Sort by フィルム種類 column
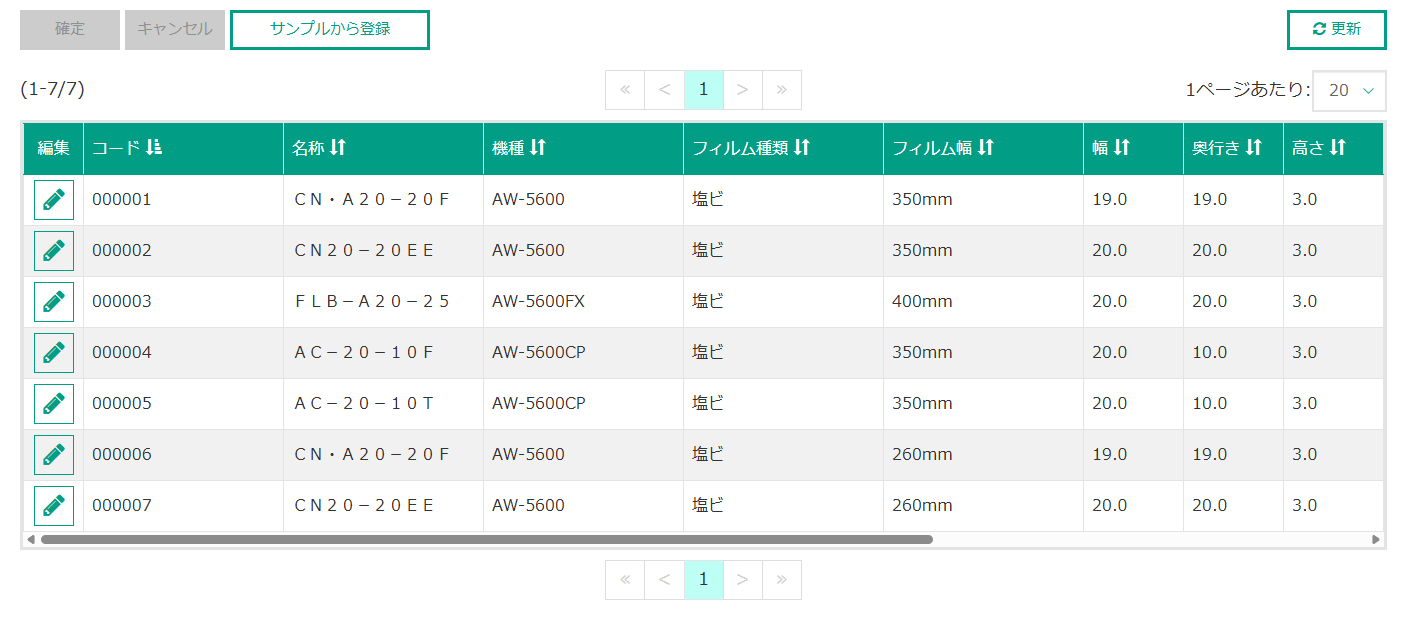This screenshot has height=630, width=1407. point(802,148)
